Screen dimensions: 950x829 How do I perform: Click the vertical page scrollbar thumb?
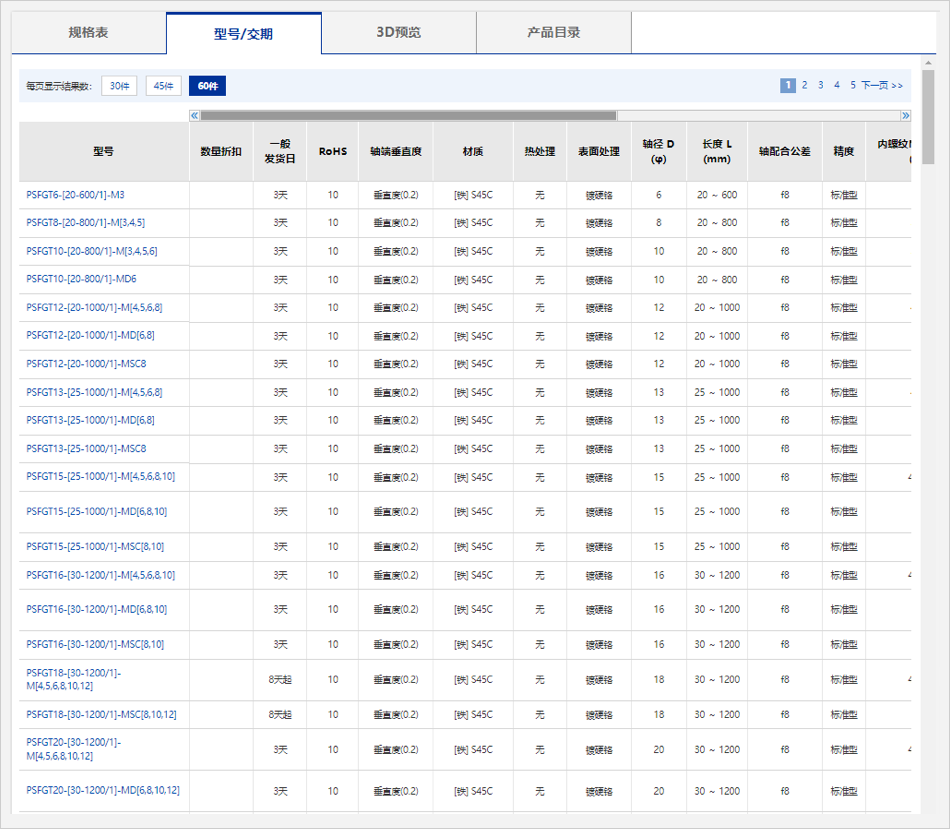coord(928,115)
